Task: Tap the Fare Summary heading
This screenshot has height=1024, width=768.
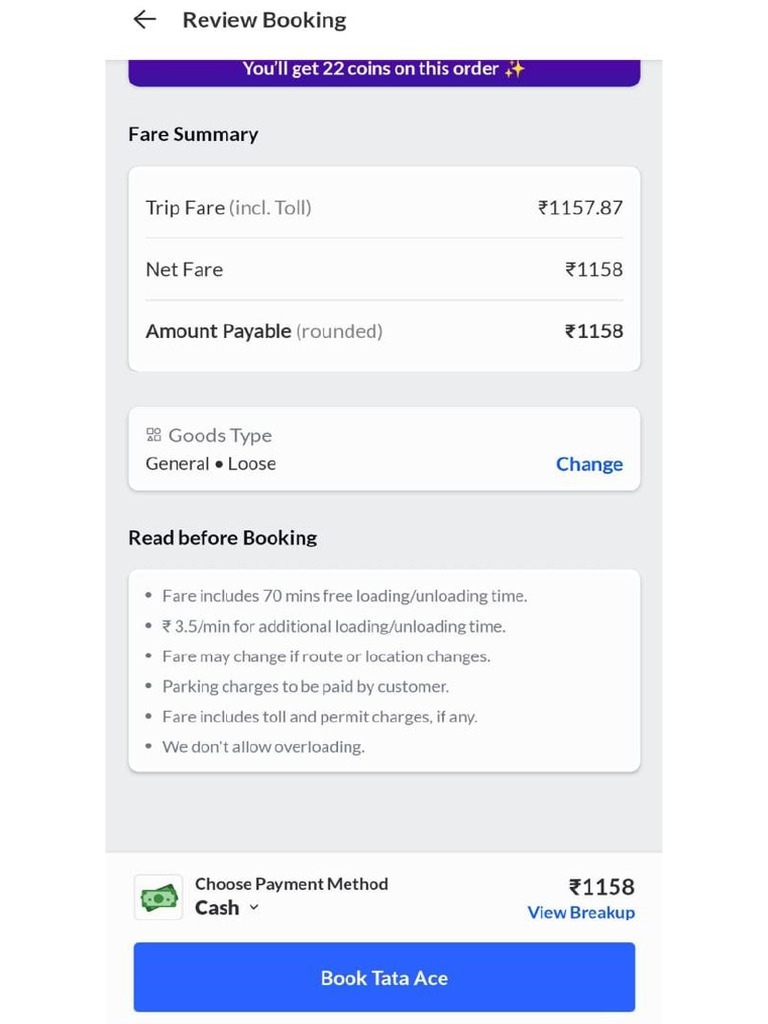Action: 193,134
